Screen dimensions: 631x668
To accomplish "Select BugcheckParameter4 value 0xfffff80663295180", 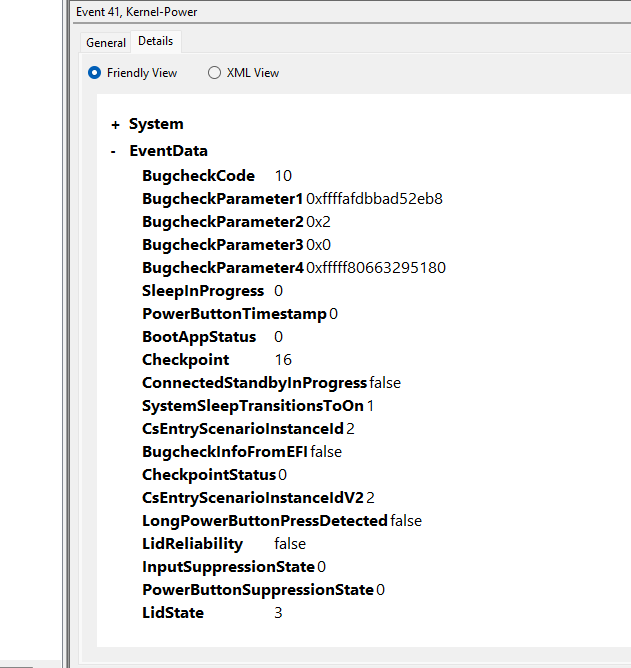I will click(x=376, y=268).
